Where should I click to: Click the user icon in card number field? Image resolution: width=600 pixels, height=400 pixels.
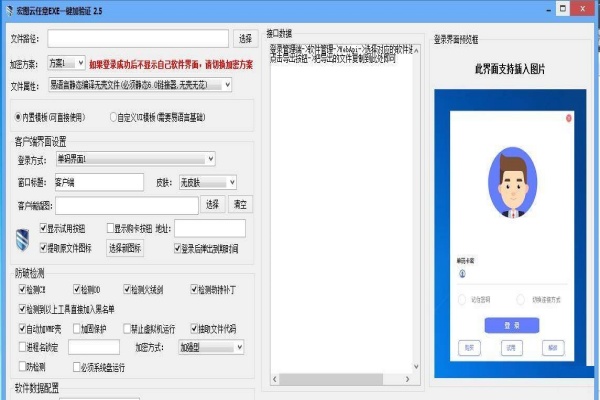[462, 273]
